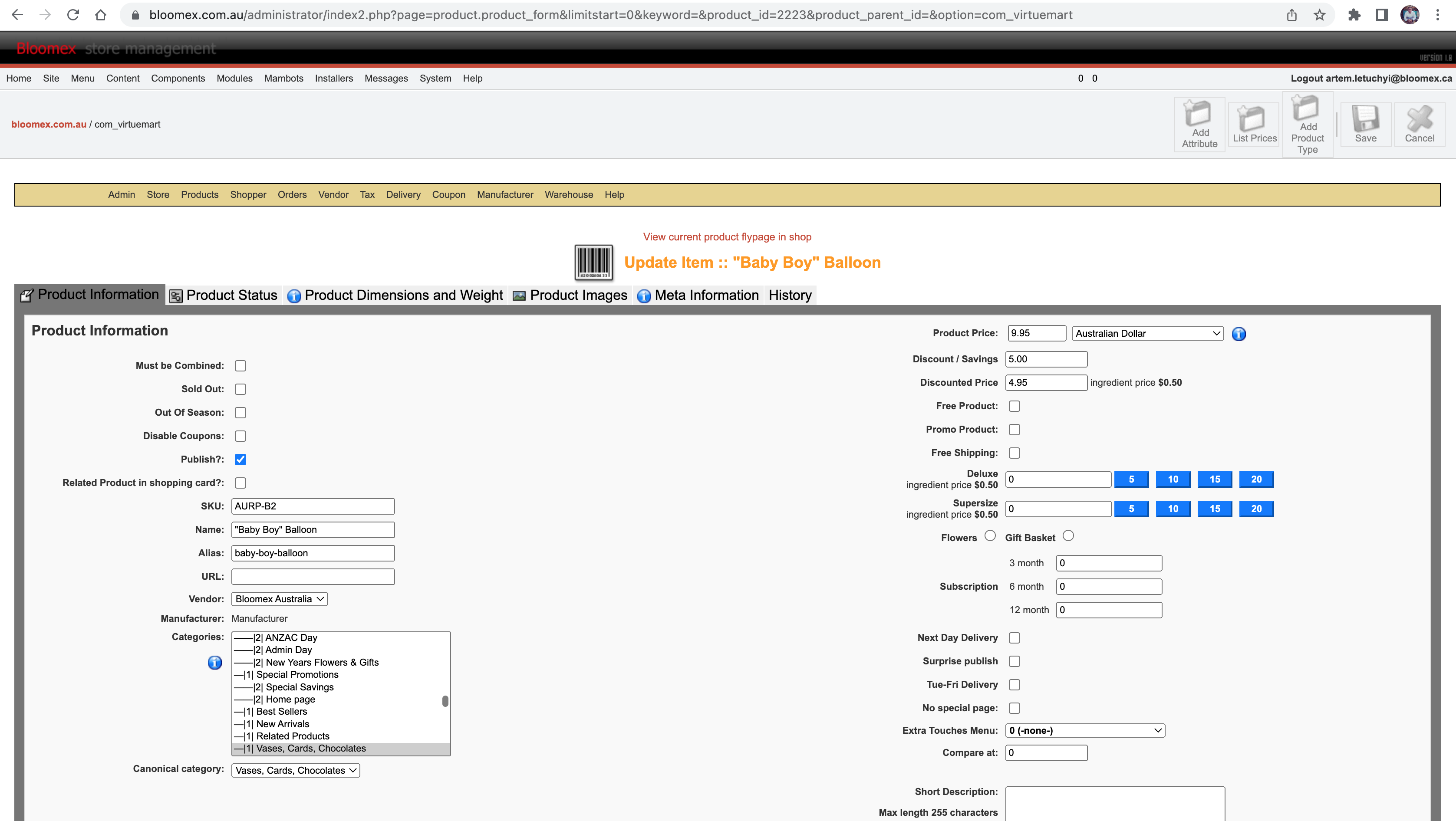Viewport: 1456px width, 821px height.
Task: Open the Australian Dollar currency dropdown
Action: [1147, 333]
